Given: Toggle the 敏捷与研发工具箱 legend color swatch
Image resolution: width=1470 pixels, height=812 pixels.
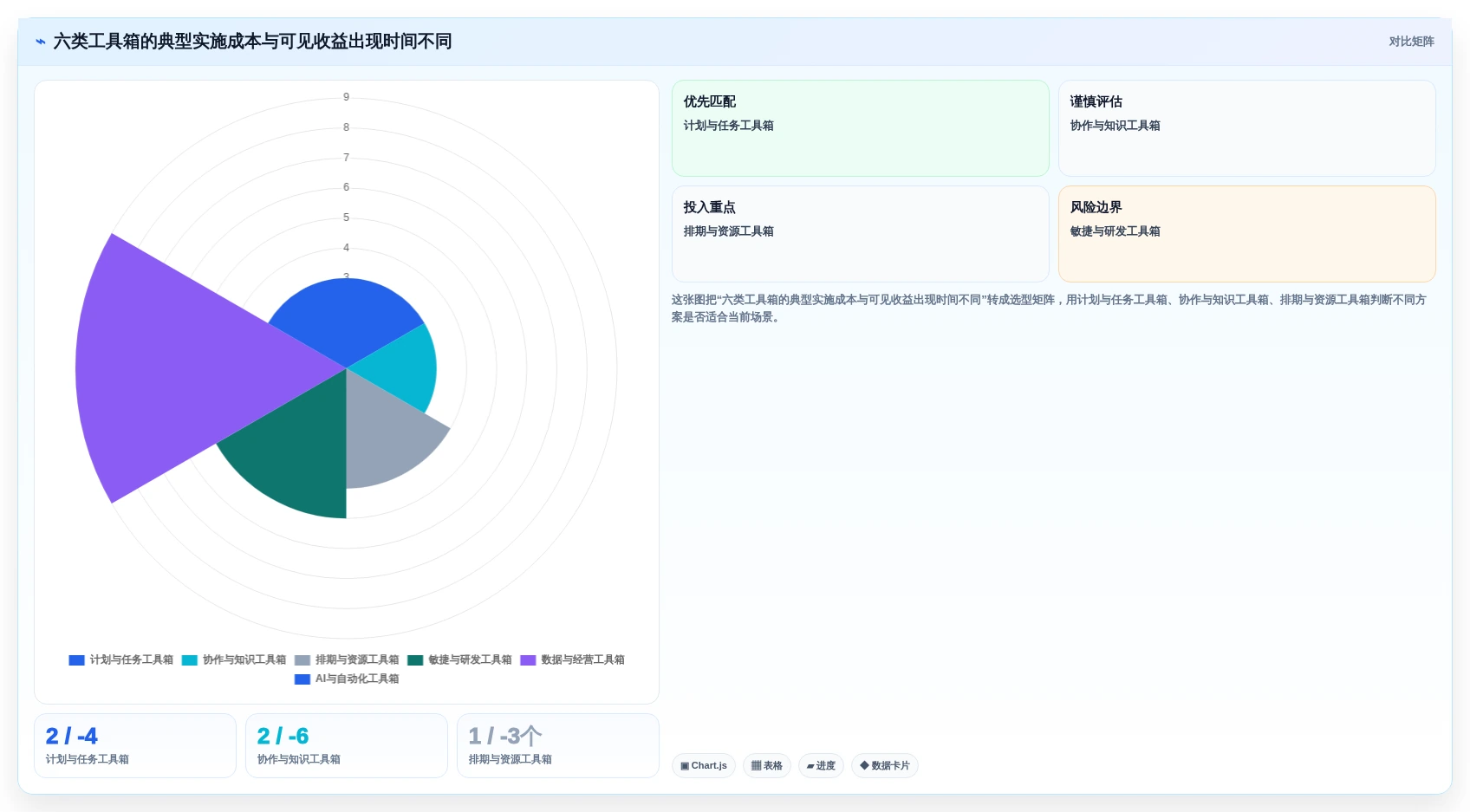Looking at the screenshot, I should 415,660.
